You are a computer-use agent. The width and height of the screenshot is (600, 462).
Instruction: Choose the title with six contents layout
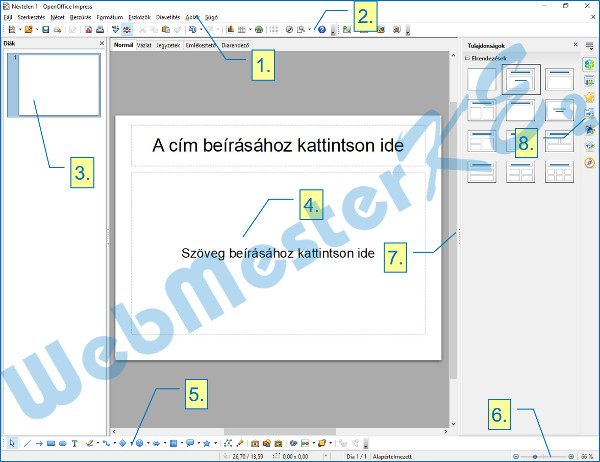559,172
